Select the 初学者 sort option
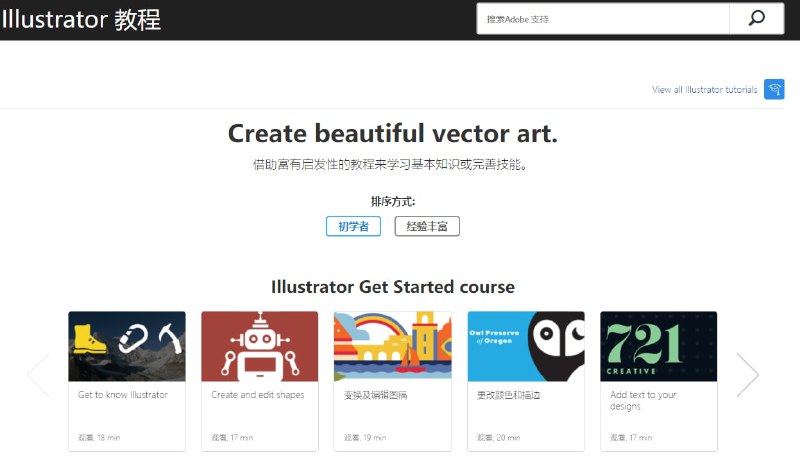Viewport: 800px width, 466px height. (353, 227)
